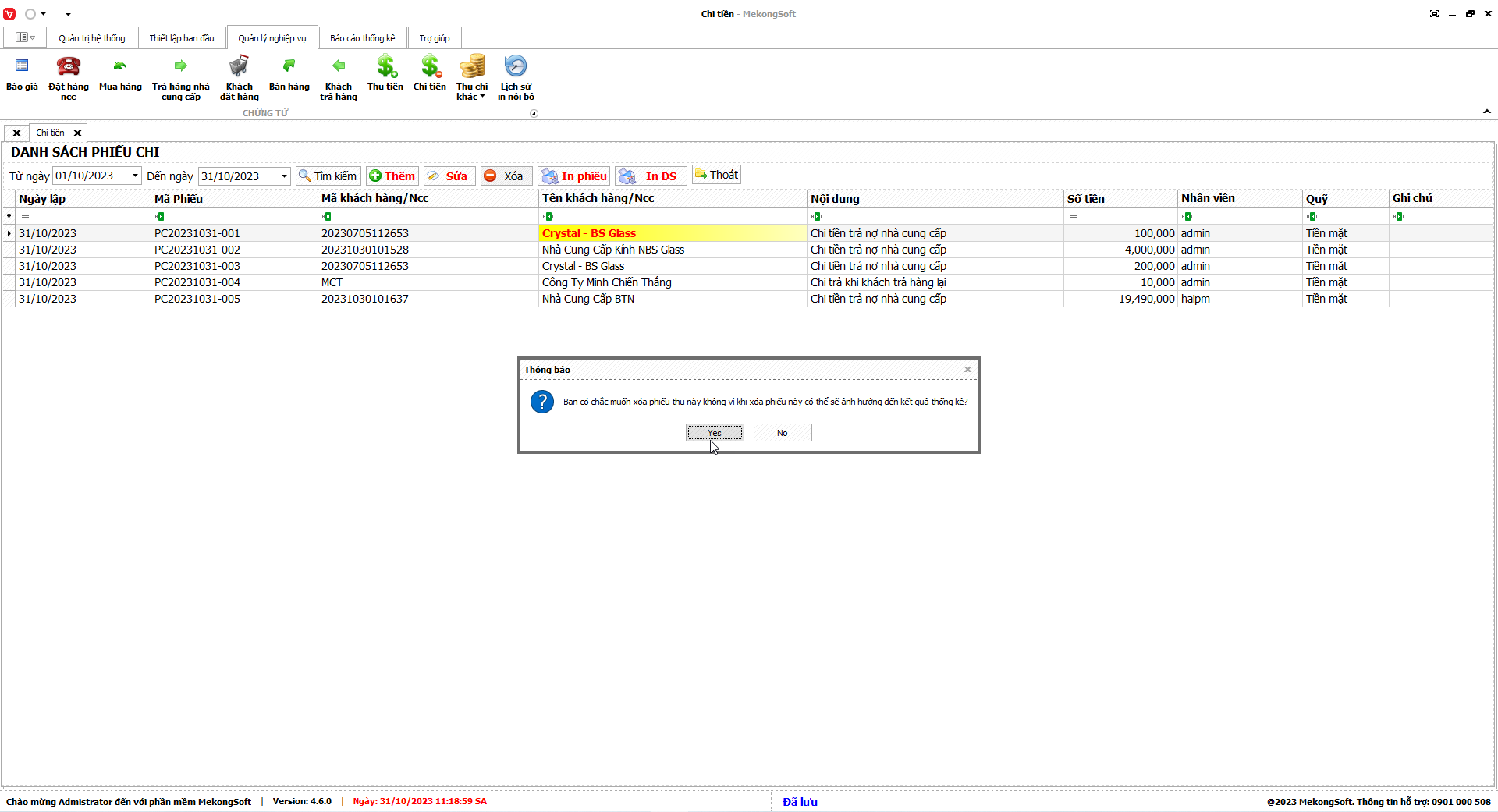The height and width of the screenshot is (812, 1498).
Task: Click the Tìm kiếm search button
Action: 328,176
